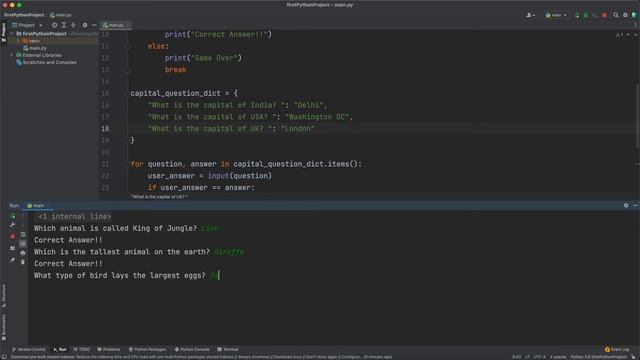Open Version Control tool window
640x360 pixels.
[x=29, y=349]
